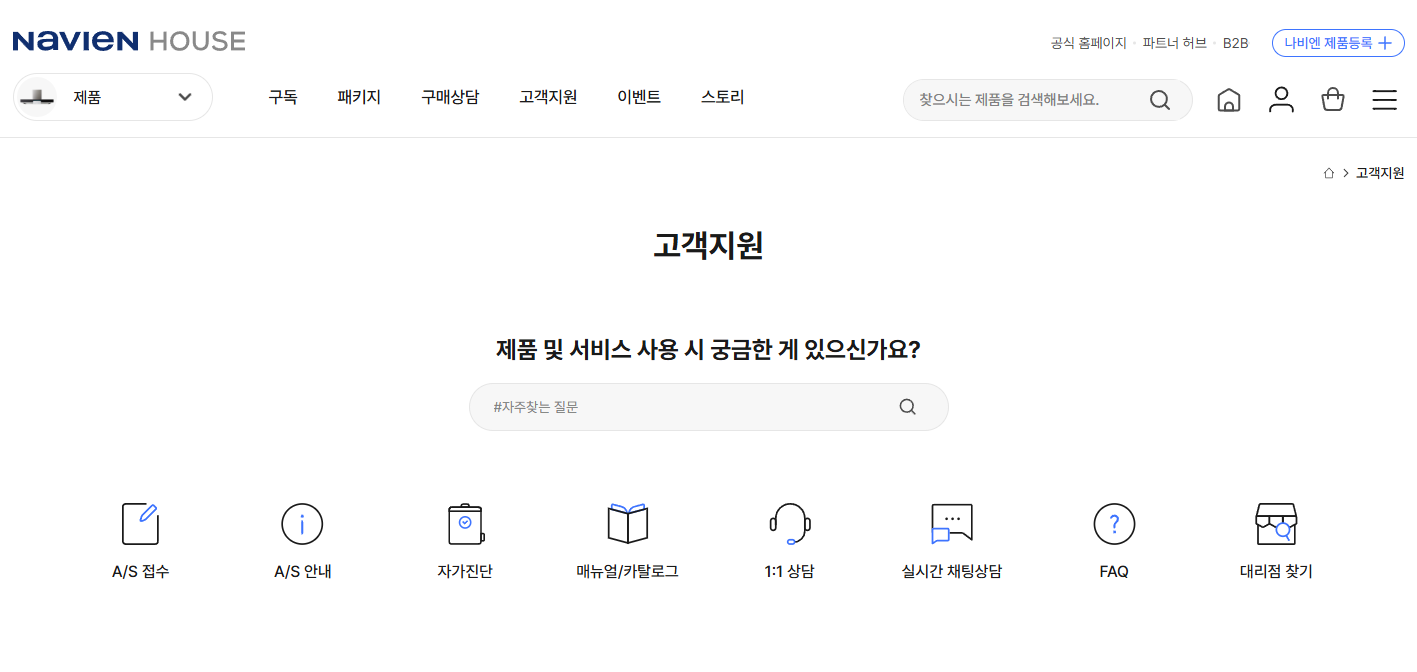This screenshot has width=1417, height=672.
Task: Select the 고객지원 menu item
Action: (x=548, y=96)
